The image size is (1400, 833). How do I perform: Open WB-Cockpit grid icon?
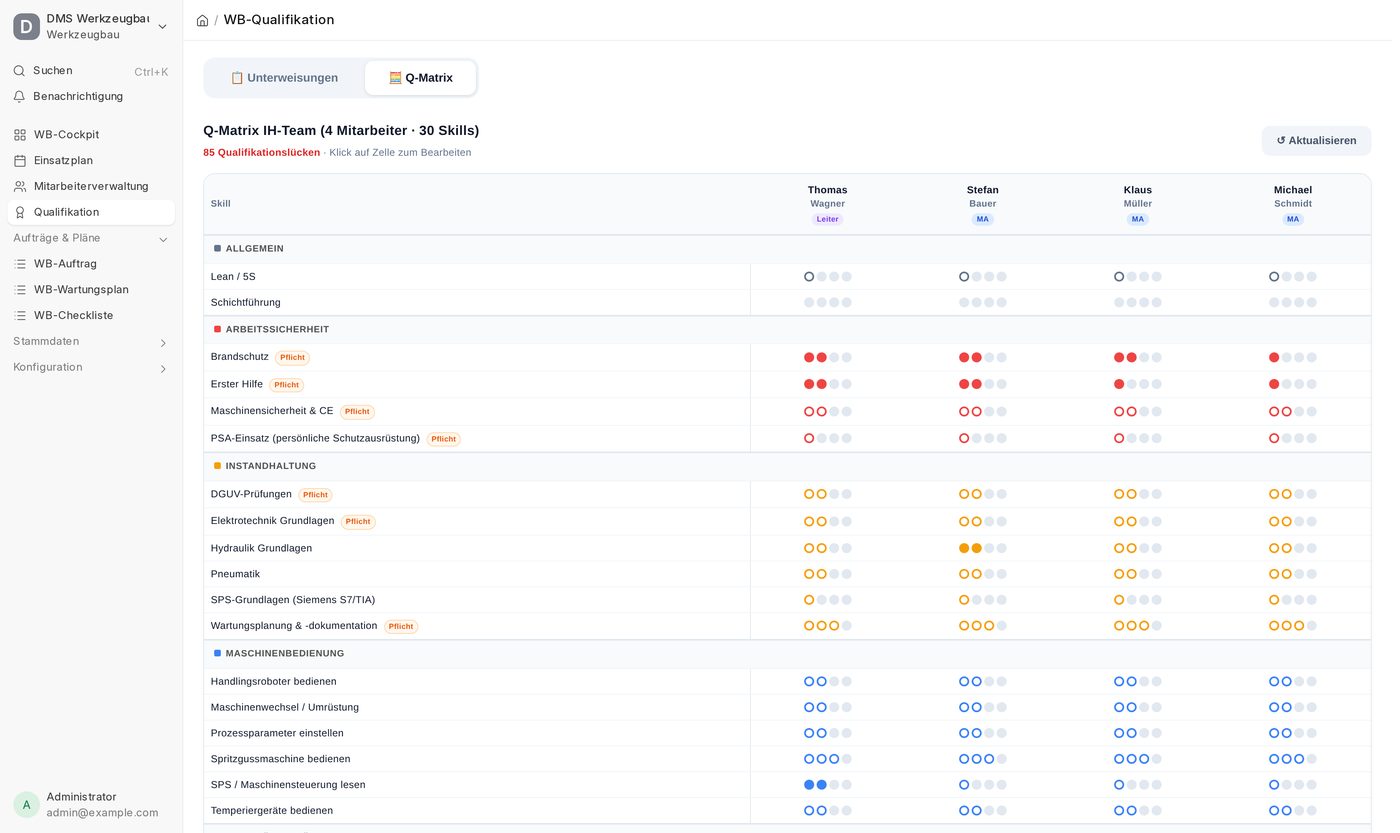20,135
